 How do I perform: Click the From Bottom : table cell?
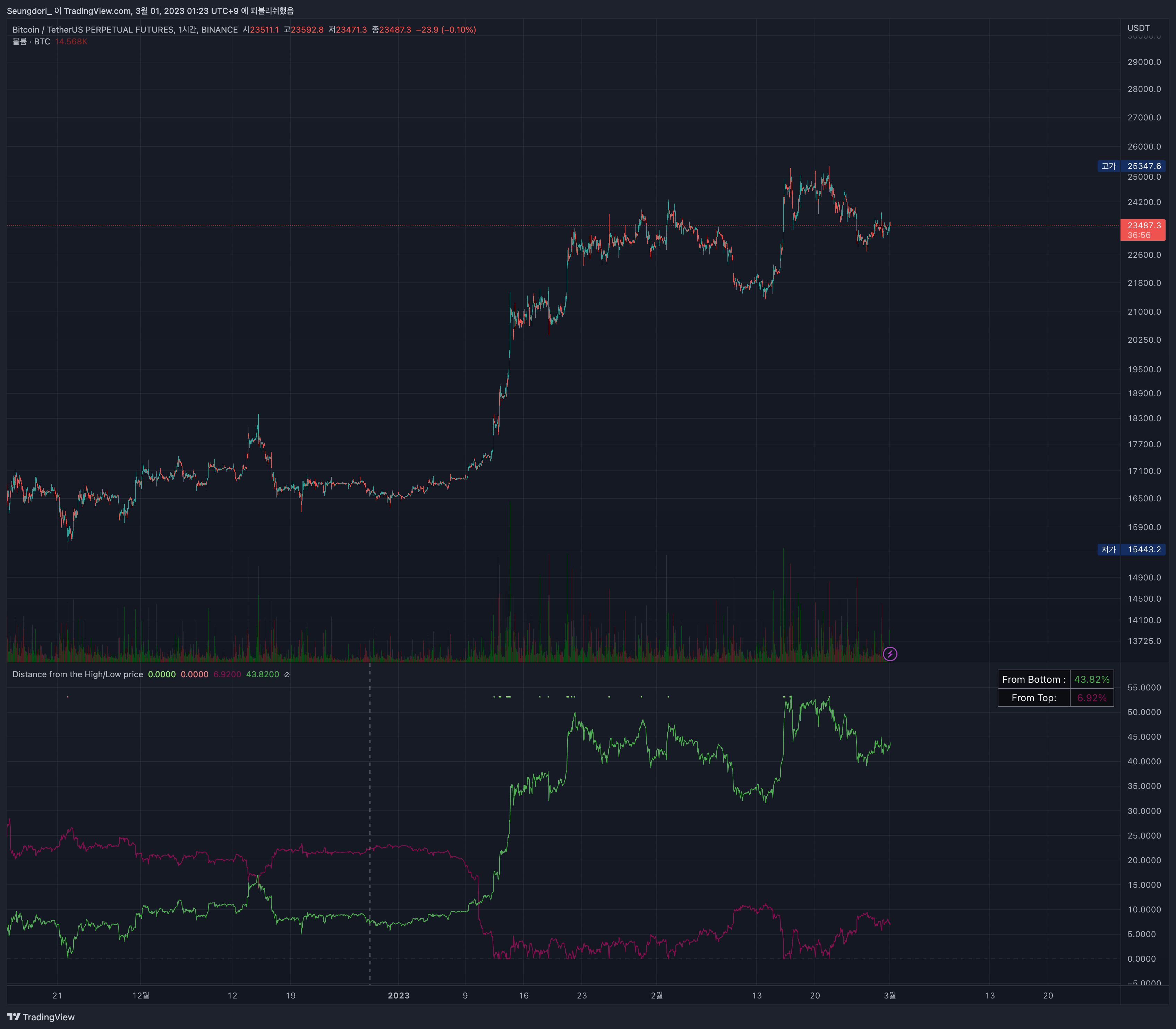tap(1034, 679)
